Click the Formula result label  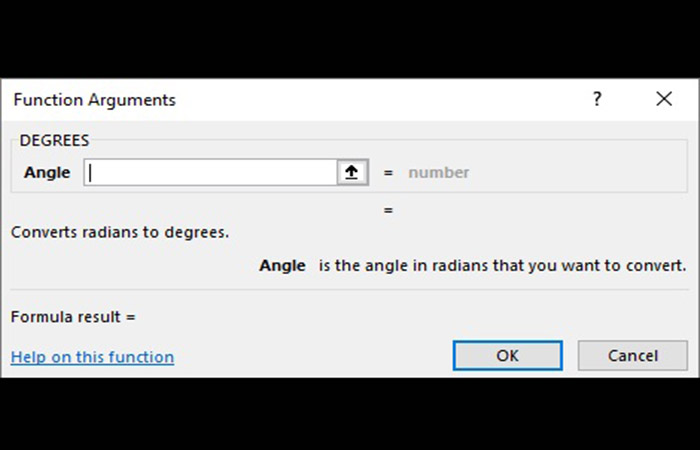tap(72, 317)
